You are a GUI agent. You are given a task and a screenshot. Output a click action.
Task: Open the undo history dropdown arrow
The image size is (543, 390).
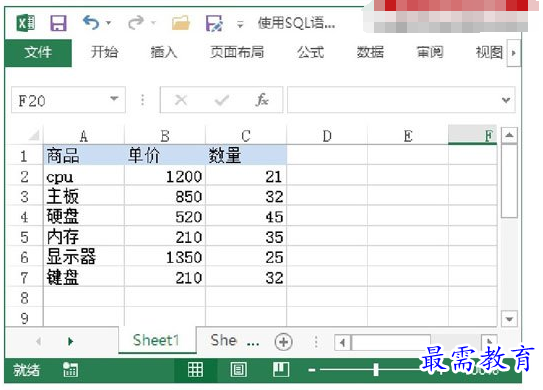coord(109,23)
